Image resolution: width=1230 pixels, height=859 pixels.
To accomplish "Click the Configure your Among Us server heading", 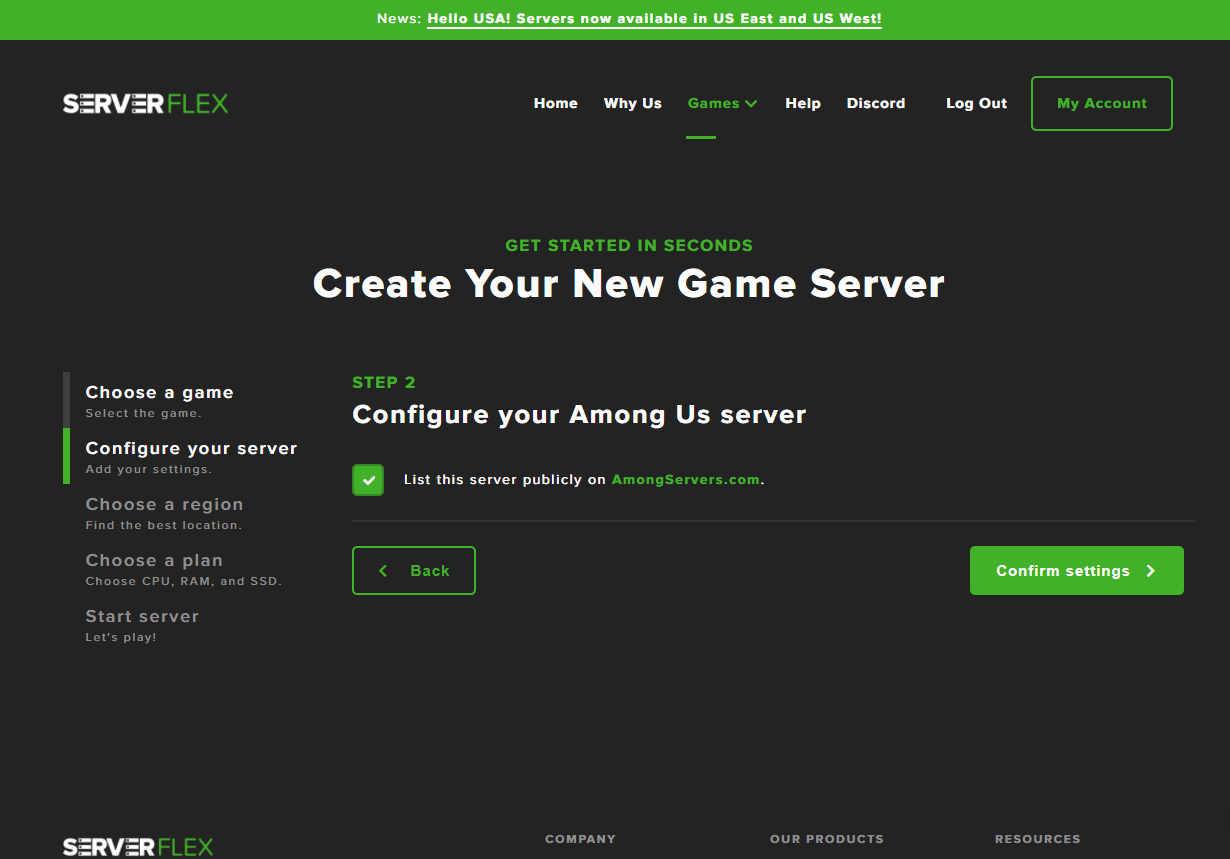I will (x=579, y=415).
